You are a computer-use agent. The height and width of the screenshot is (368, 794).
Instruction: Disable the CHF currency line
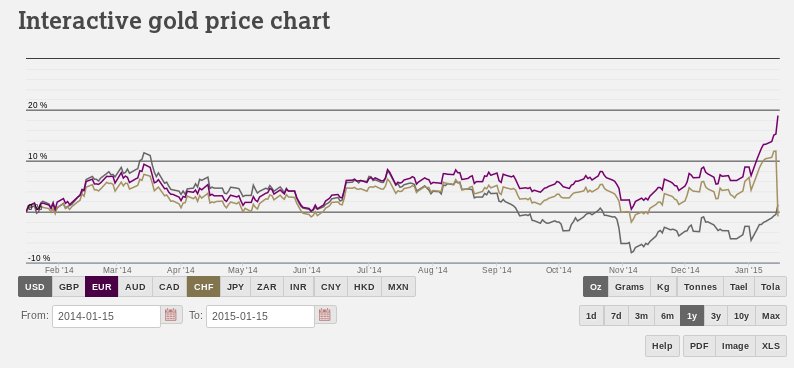coord(204,287)
